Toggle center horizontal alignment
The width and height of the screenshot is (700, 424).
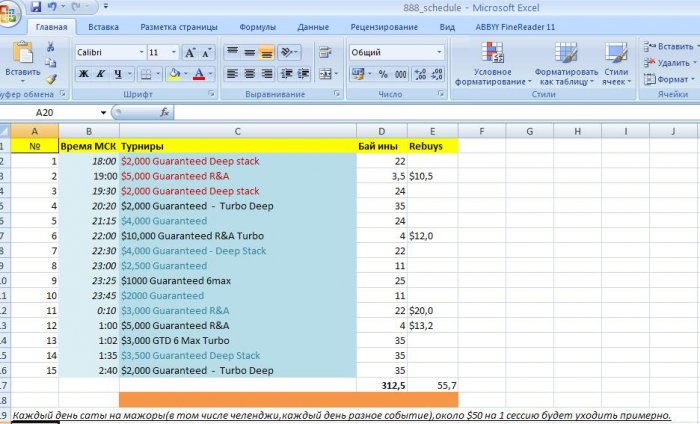(x=250, y=74)
